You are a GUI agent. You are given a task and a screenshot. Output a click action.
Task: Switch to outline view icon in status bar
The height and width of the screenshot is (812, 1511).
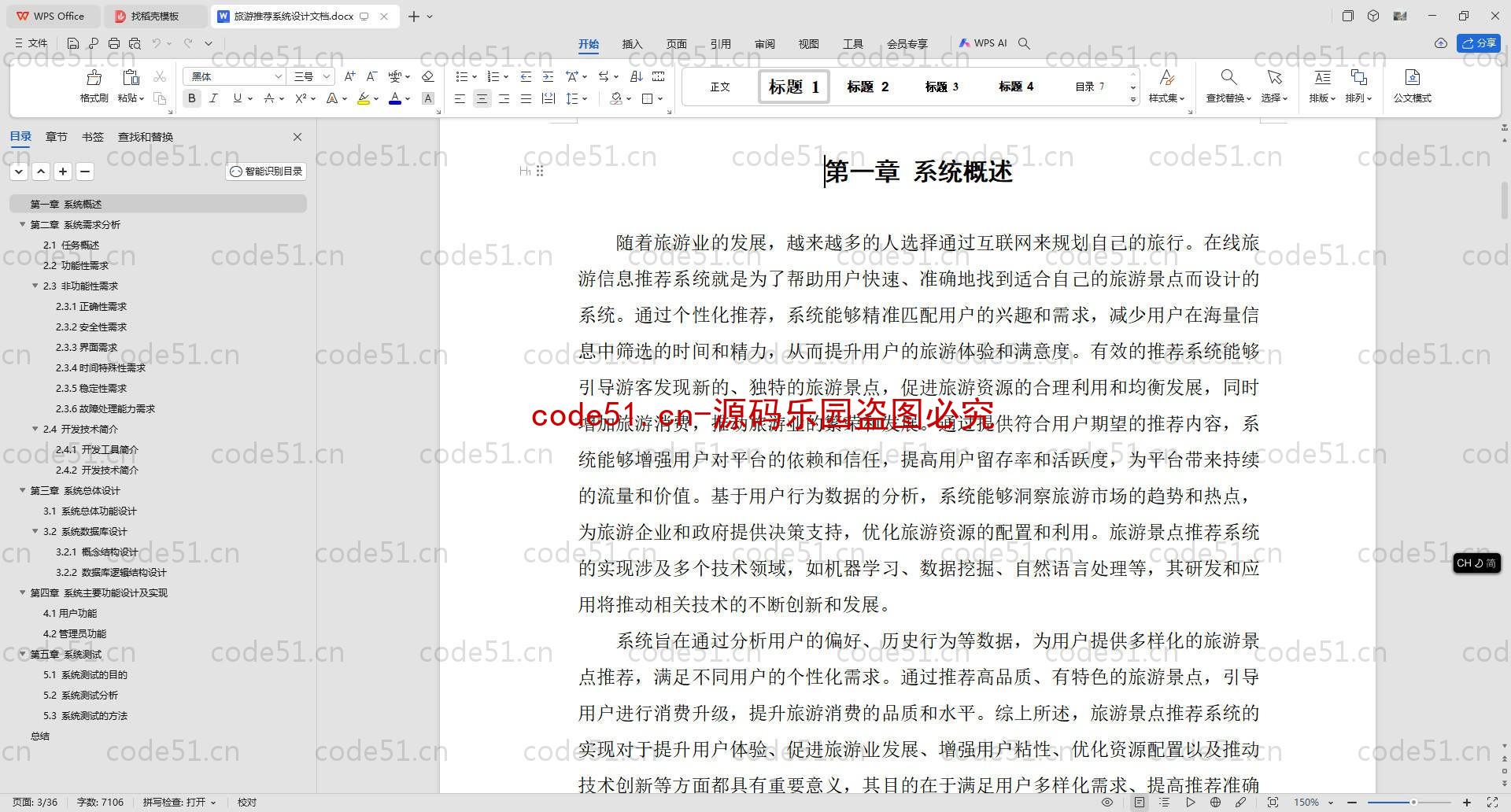1165,803
